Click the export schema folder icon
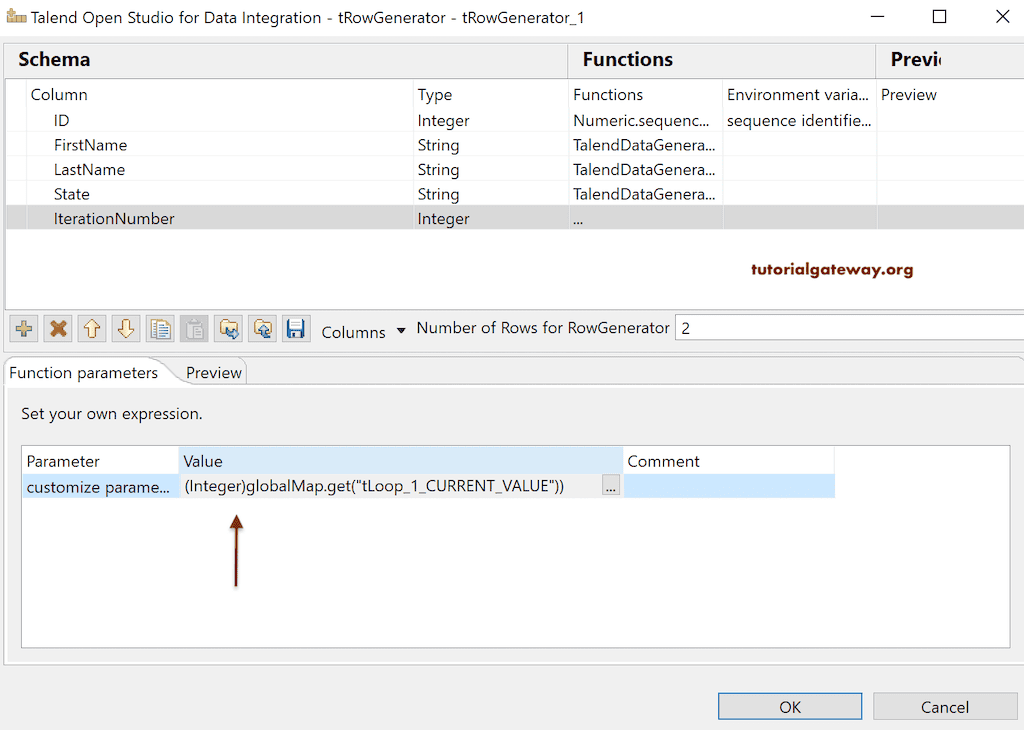Viewport: 1024px width, 730px height. 262,328
